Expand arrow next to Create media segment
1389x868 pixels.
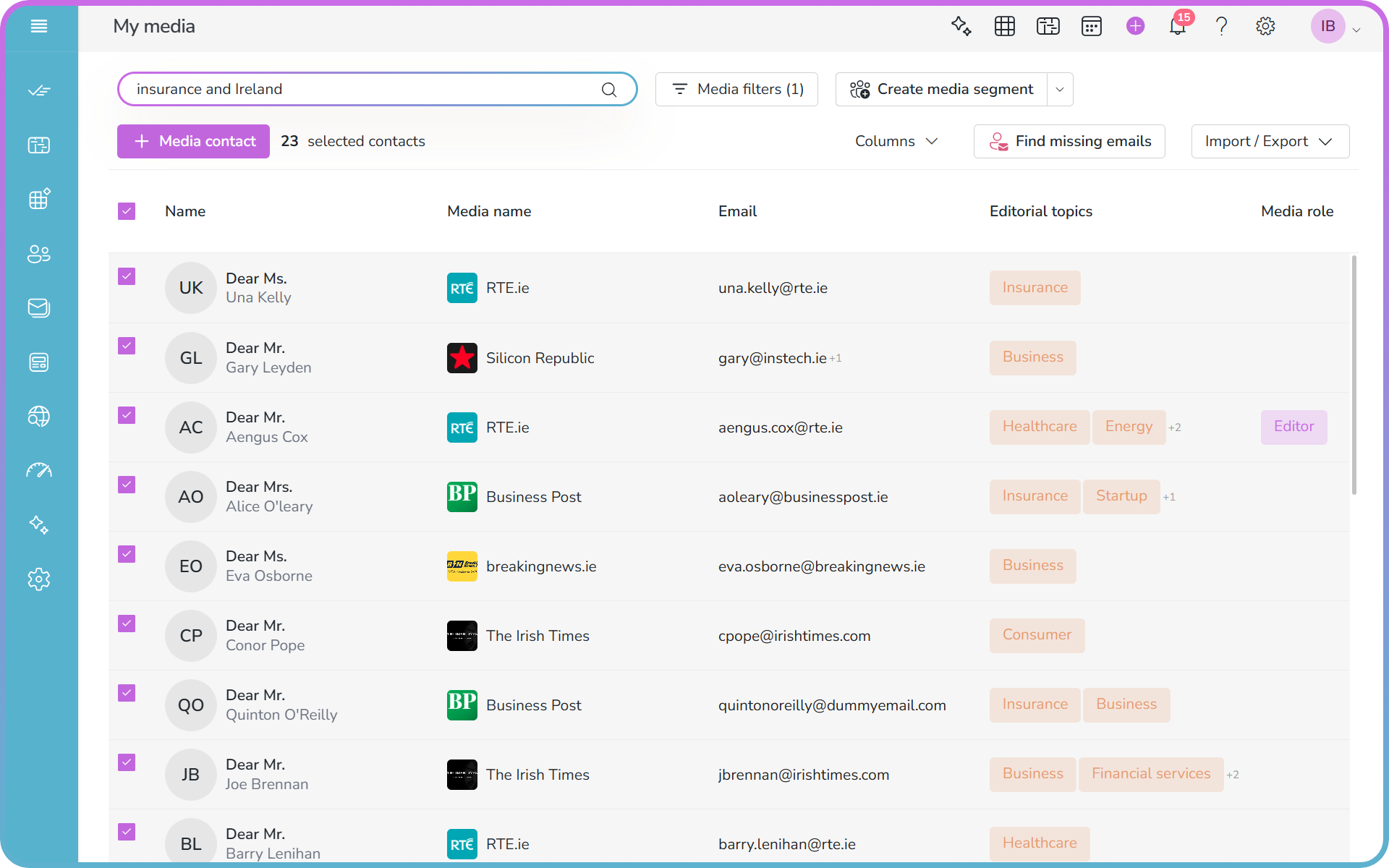(x=1060, y=89)
